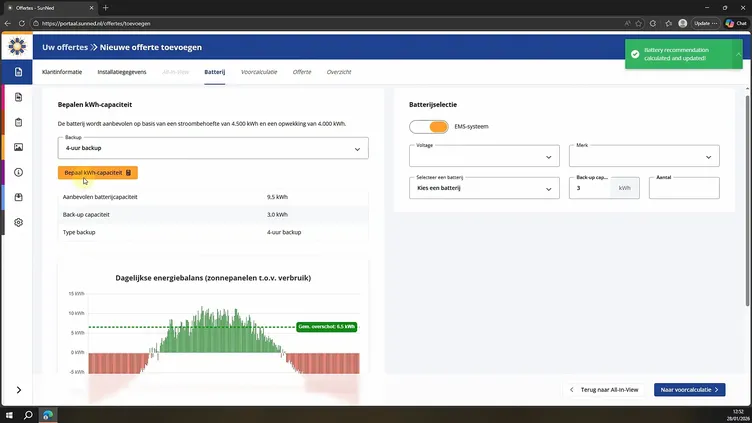This screenshot has width=752, height=423.
Task: Click the SunNed logo in sidebar
Action: click(18, 46)
